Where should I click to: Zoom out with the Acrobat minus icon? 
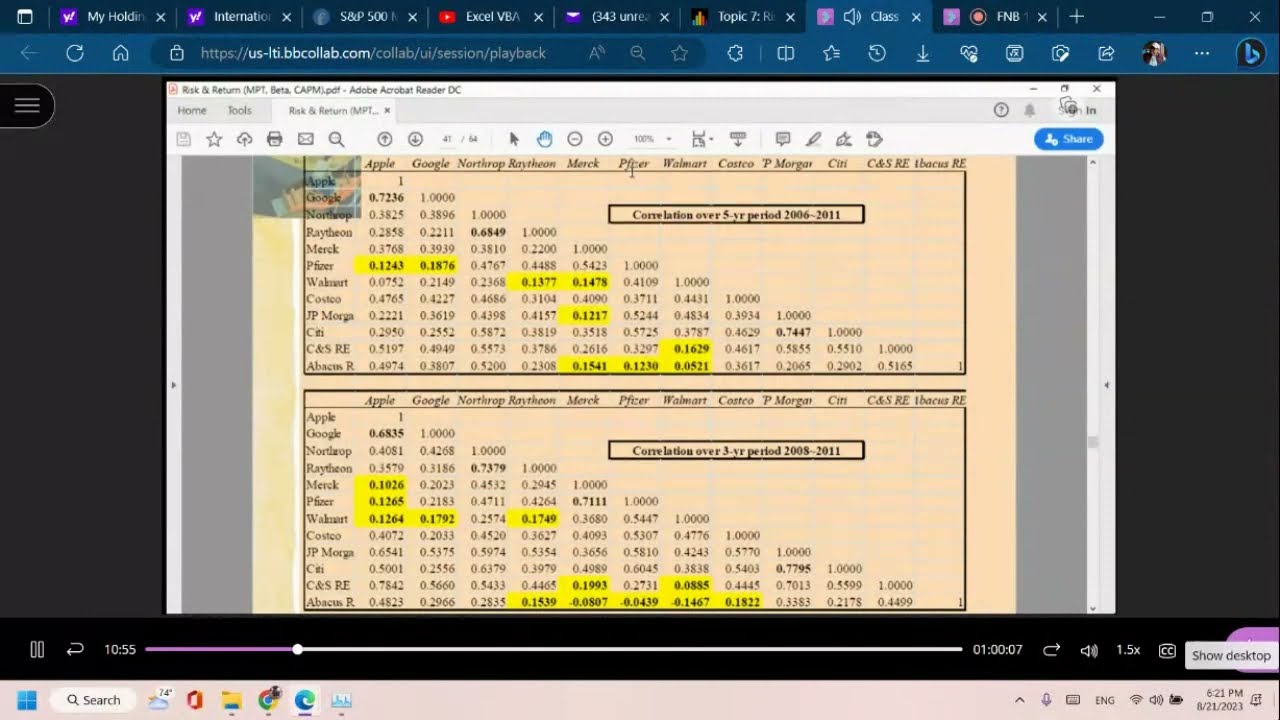click(x=575, y=139)
